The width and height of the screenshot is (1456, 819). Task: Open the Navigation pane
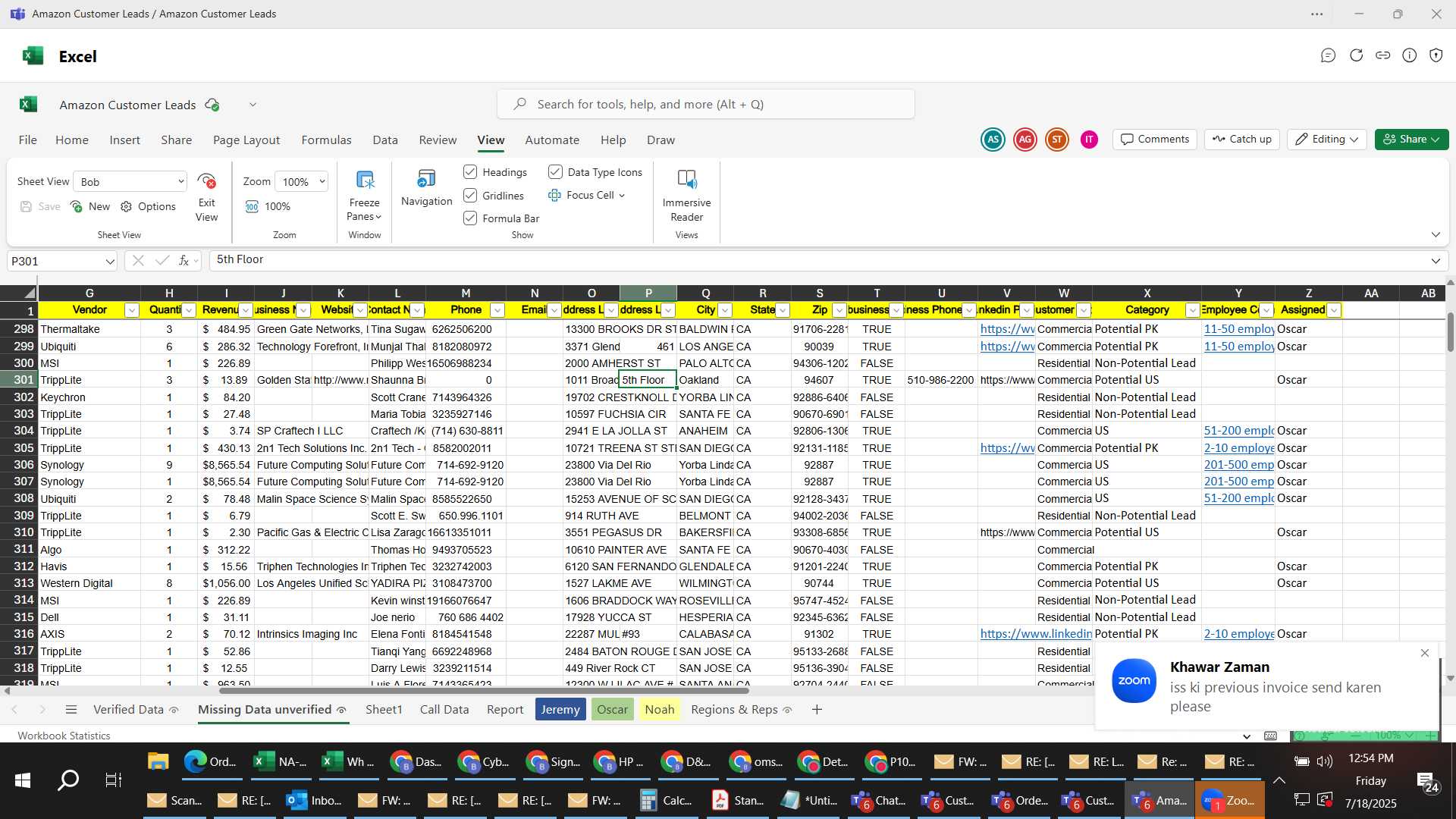click(x=426, y=188)
